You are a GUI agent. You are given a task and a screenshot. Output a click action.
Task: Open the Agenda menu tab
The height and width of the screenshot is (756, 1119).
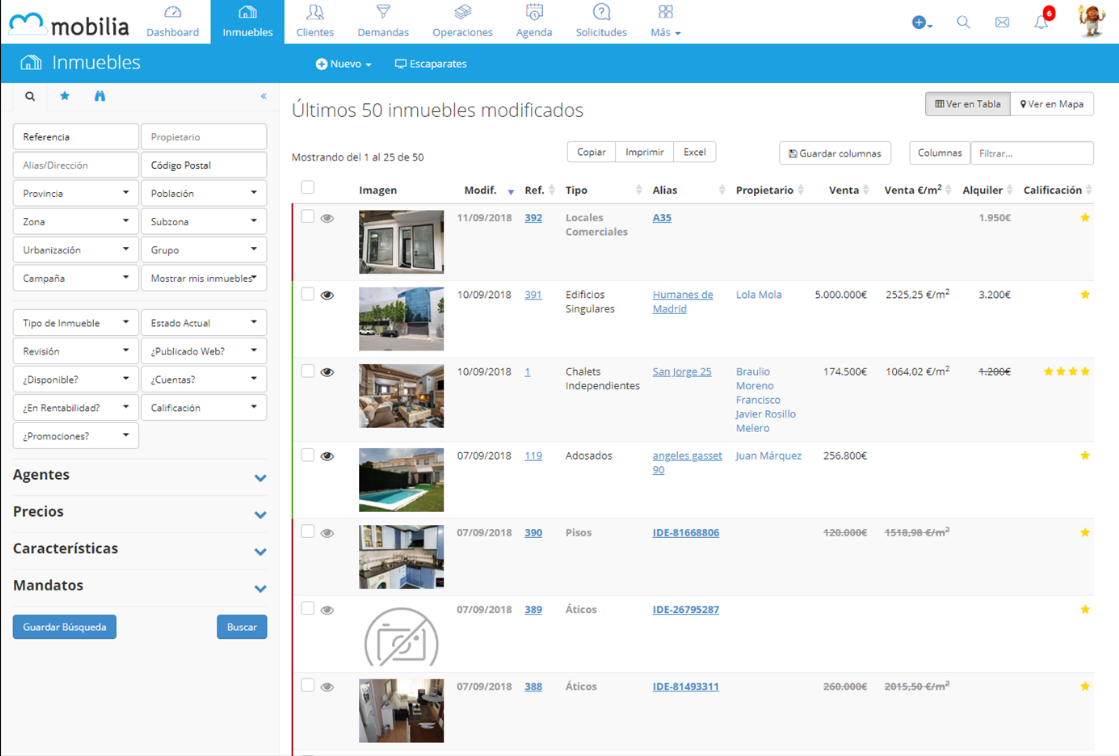534,22
